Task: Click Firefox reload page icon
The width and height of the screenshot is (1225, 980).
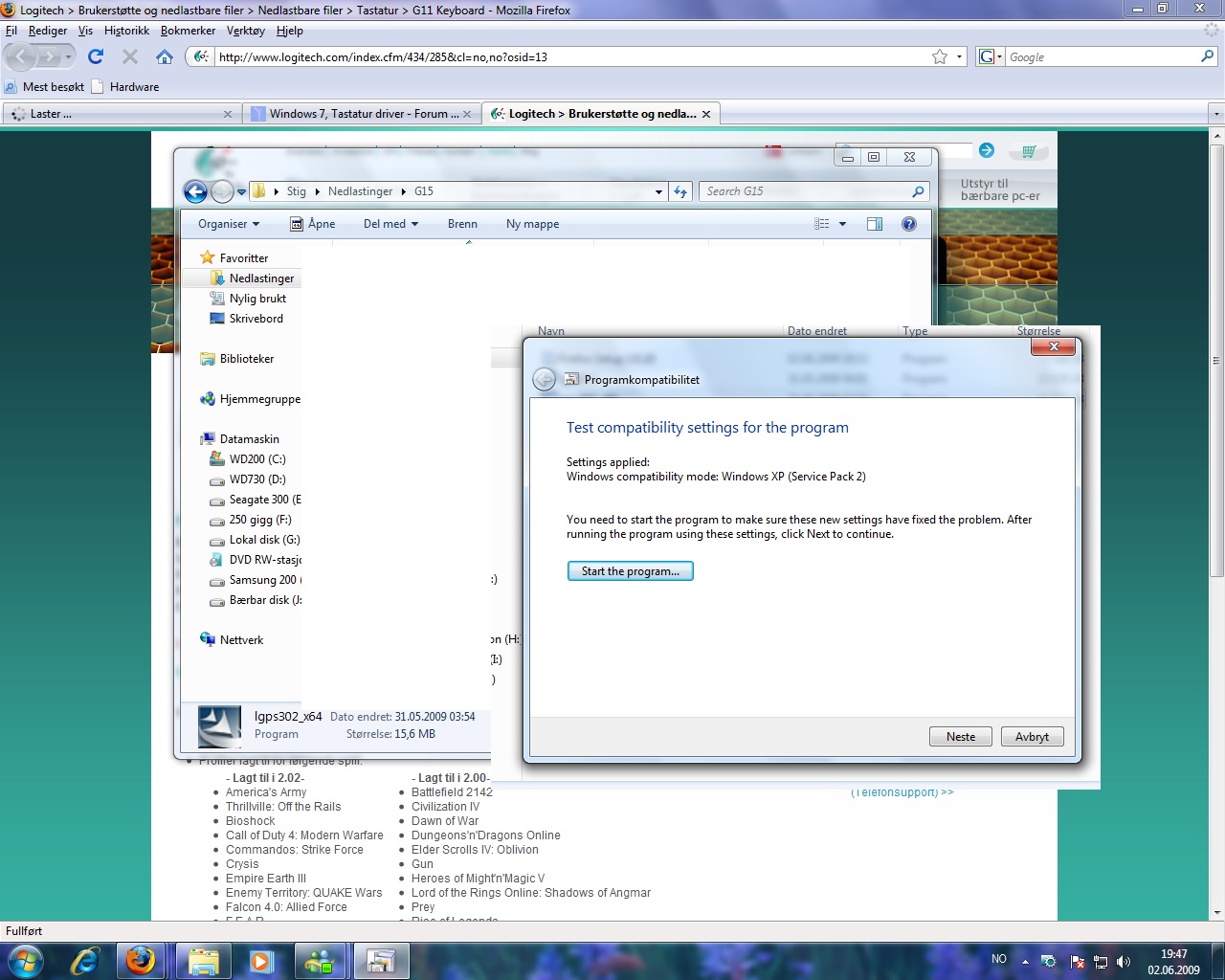Action: point(96,56)
